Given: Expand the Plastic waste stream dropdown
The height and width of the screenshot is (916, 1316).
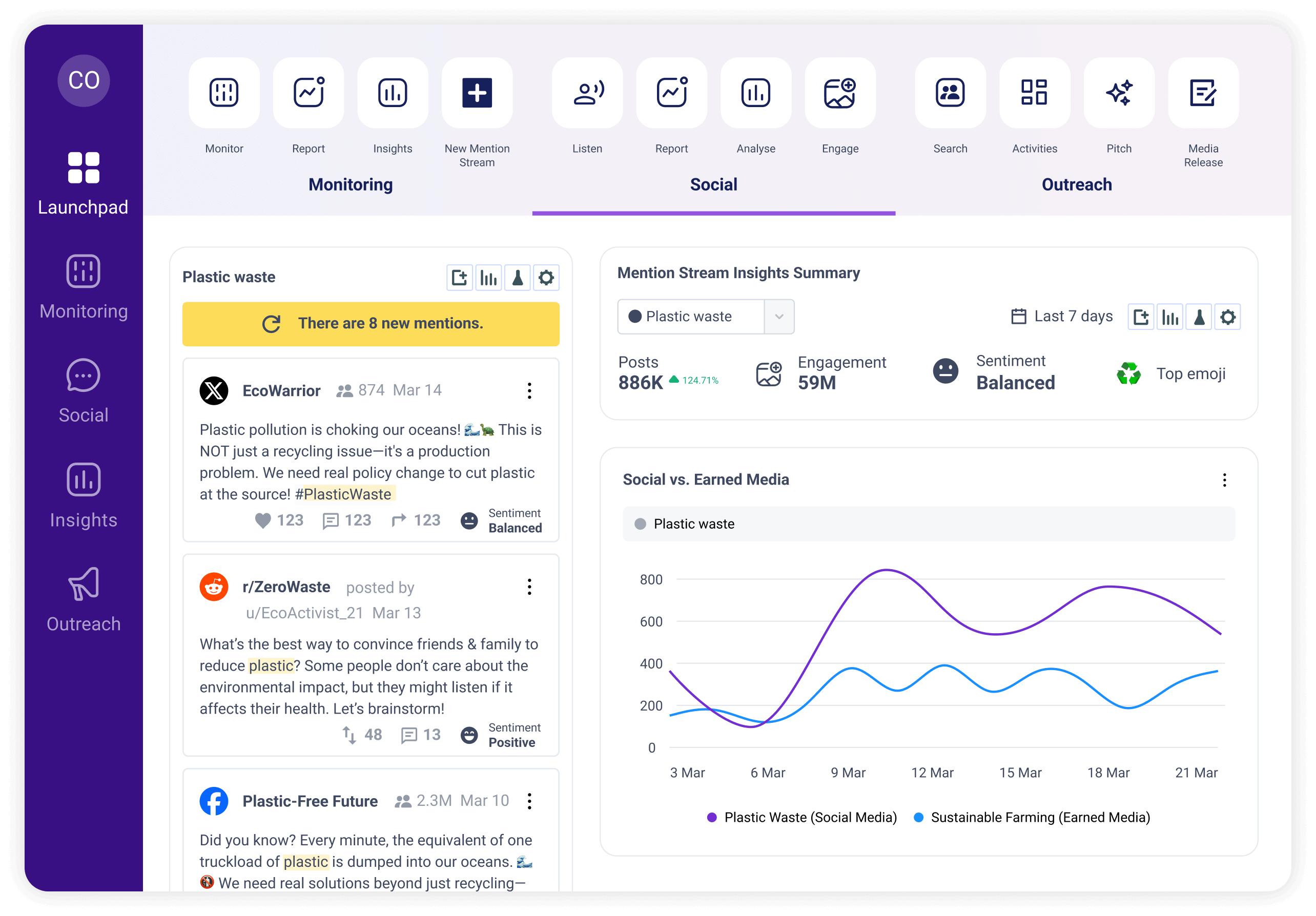Looking at the screenshot, I should coord(778,316).
